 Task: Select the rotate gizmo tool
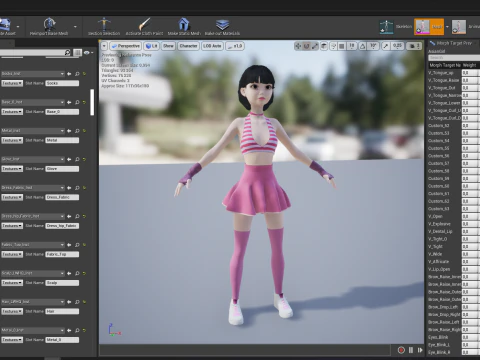[x=306, y=46]
